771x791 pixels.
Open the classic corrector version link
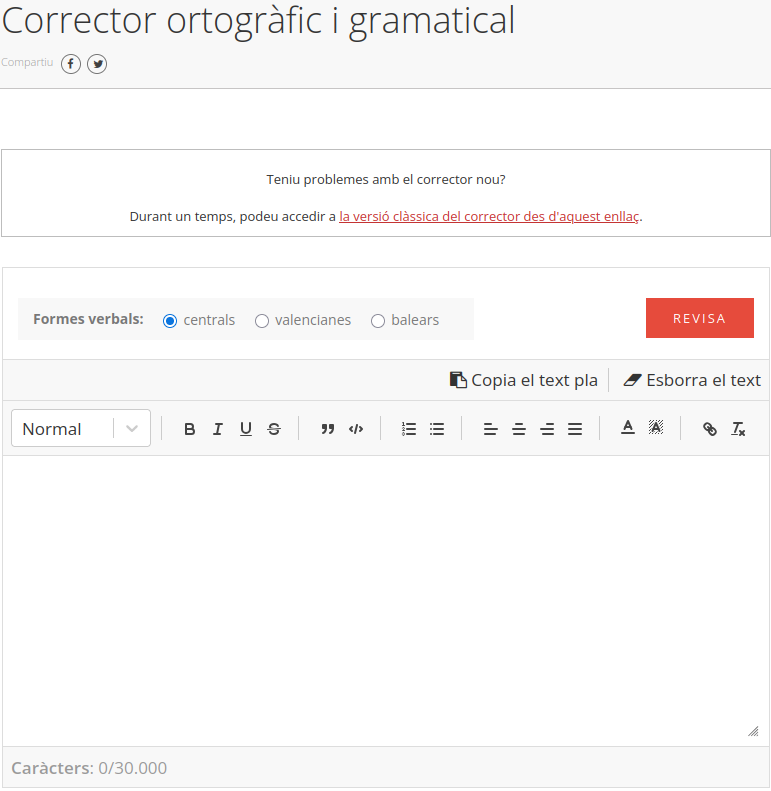pos(489,216)
